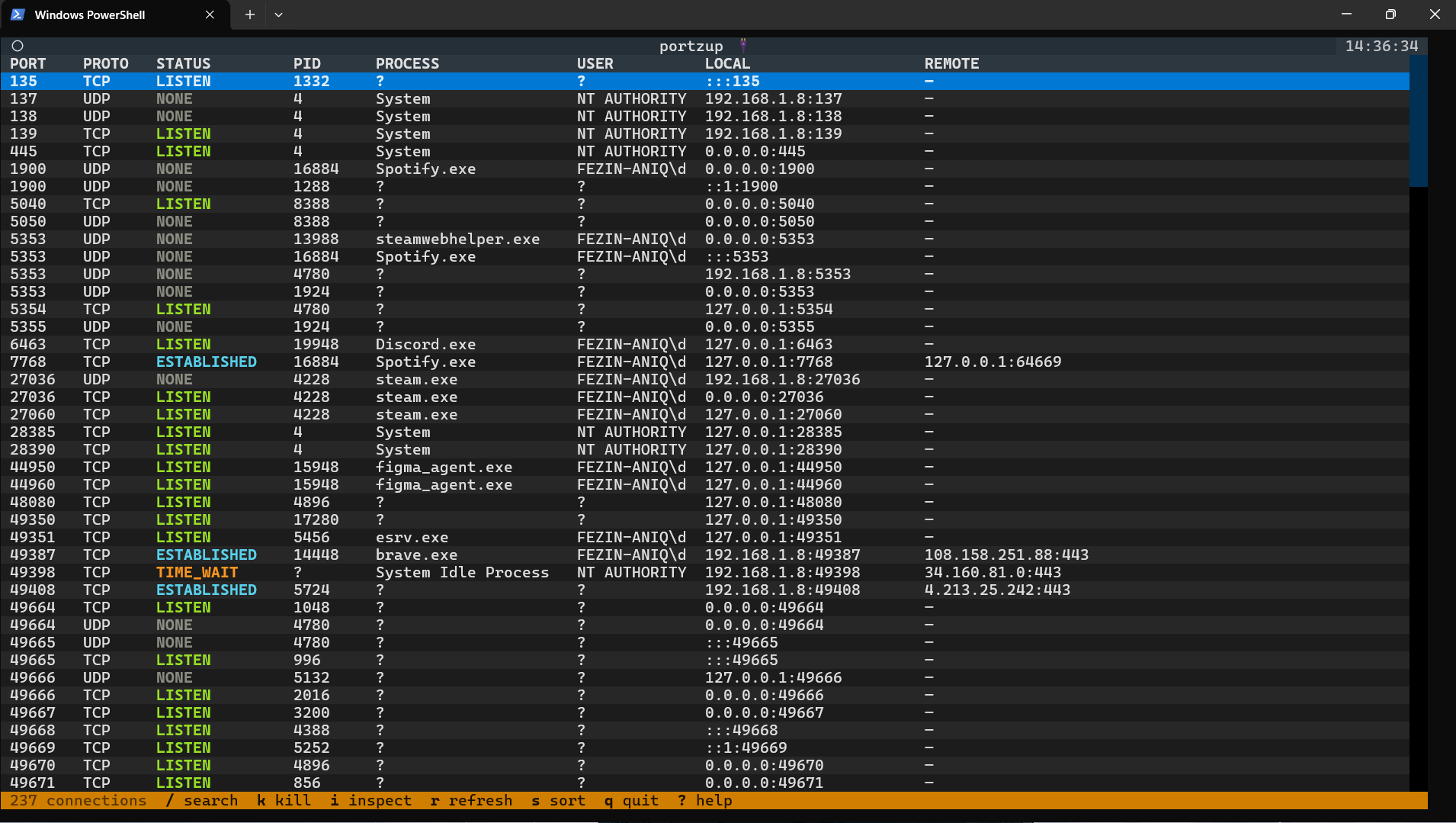Click the PROCESS column header

point(407,64)
